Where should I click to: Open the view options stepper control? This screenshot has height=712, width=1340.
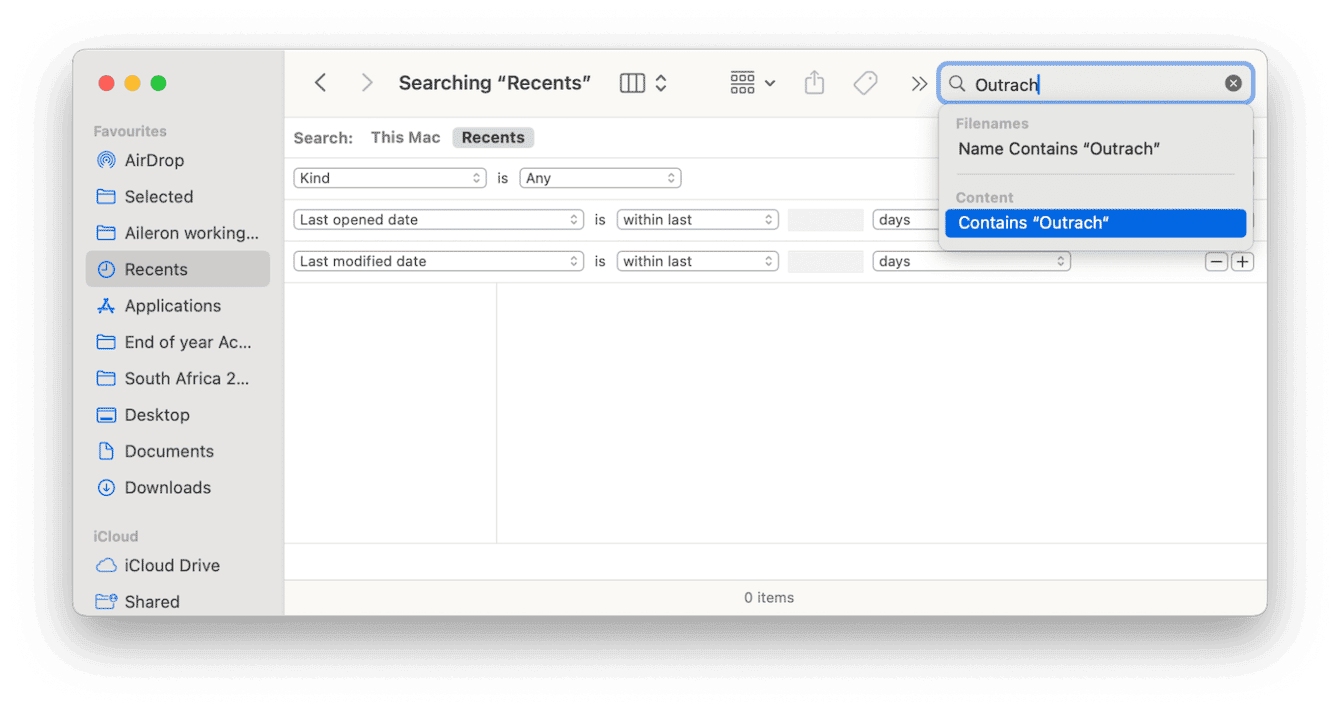click(x=659, y=83)
